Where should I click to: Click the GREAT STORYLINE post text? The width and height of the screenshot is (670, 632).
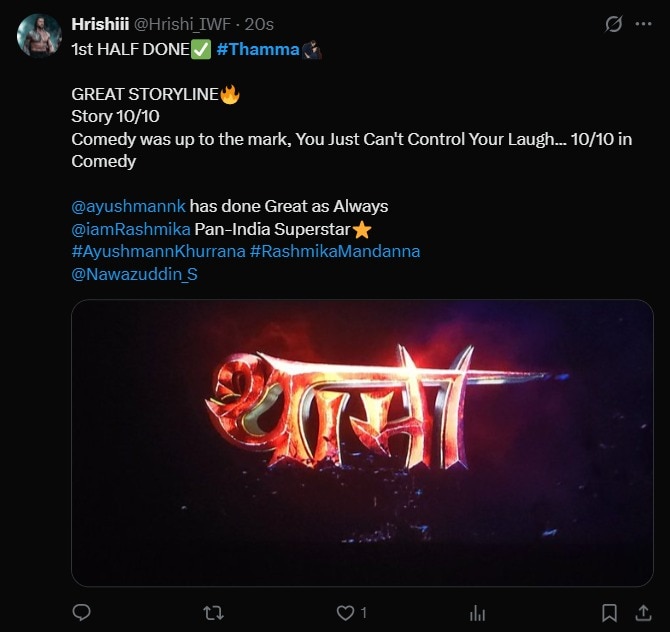(146, 94)
